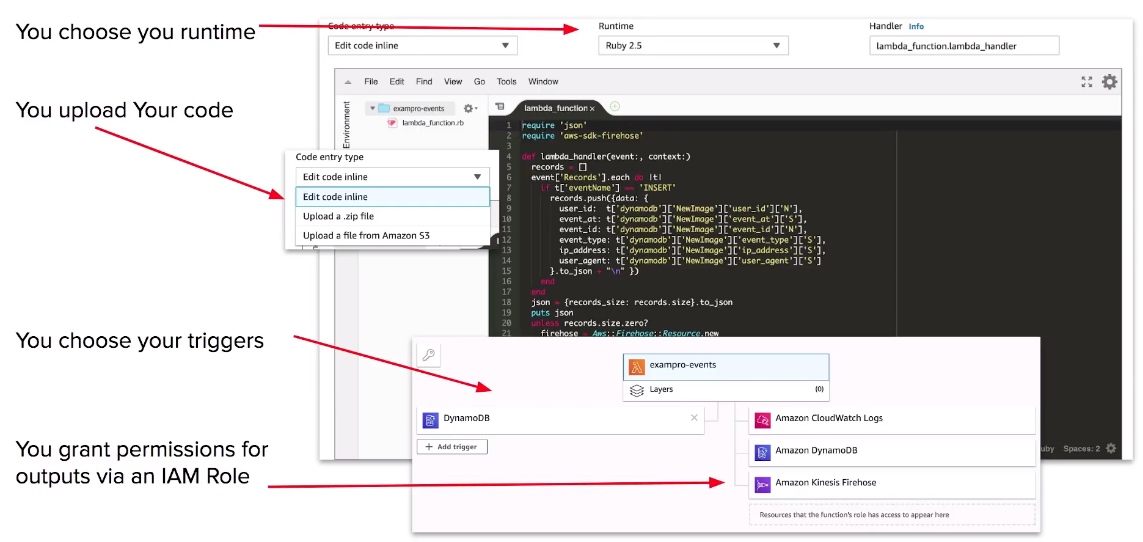Click the Layers stack icon
Image resolution: width=1143 pixels, height=542 pixels.
point(636,390)
